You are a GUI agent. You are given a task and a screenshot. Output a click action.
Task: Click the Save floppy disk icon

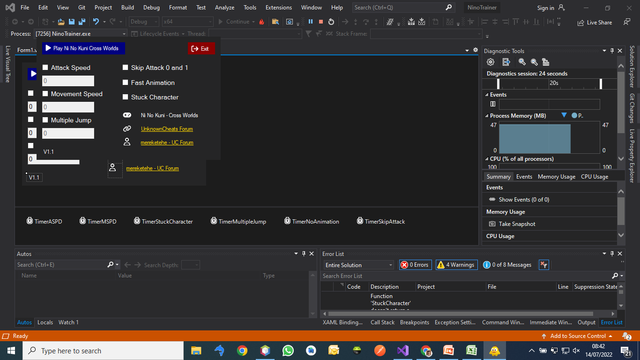pyautogui.click(x=71, y=22)
